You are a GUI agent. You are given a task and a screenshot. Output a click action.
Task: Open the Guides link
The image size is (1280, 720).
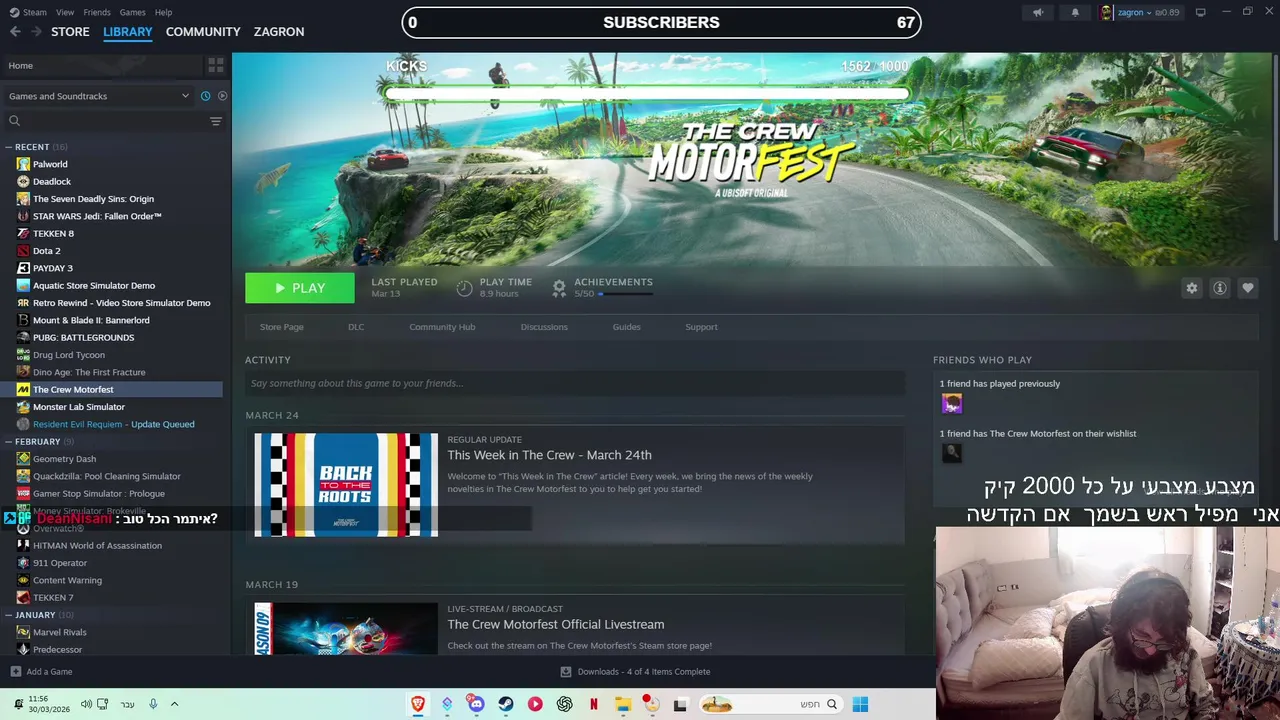click(x=626, y=327)
